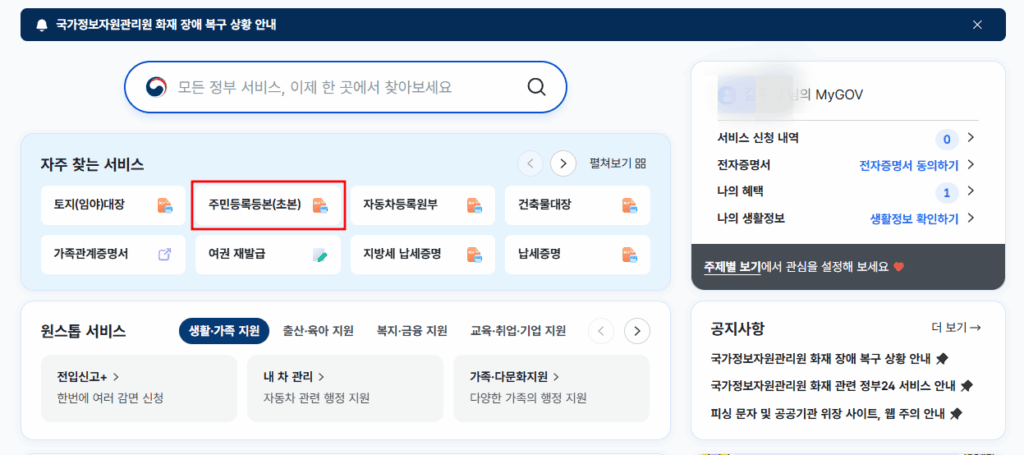The height and width of the screenshot is (455, 1024).
Task: Click the government emblem in the search bar
Action: [156, 87]
